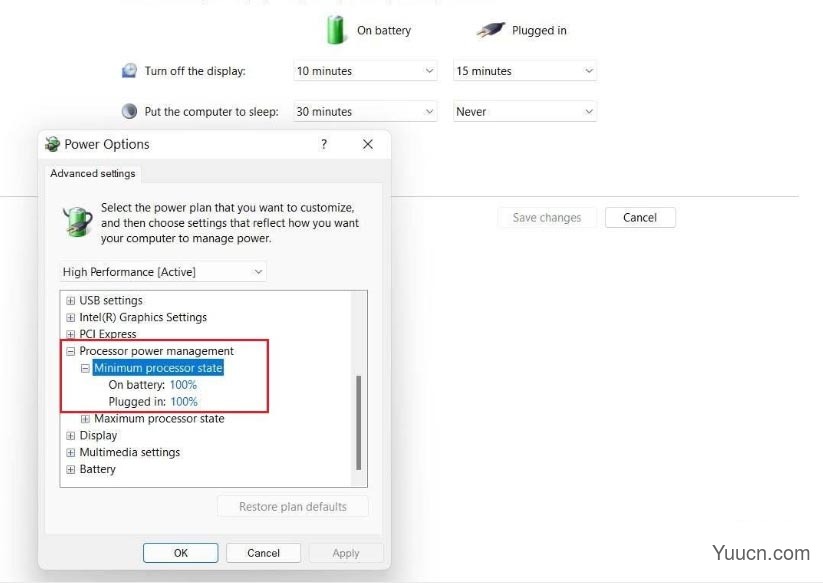Expand the Battery node
The width and height of the screenshot is (823, 583).
coord(70,469)
